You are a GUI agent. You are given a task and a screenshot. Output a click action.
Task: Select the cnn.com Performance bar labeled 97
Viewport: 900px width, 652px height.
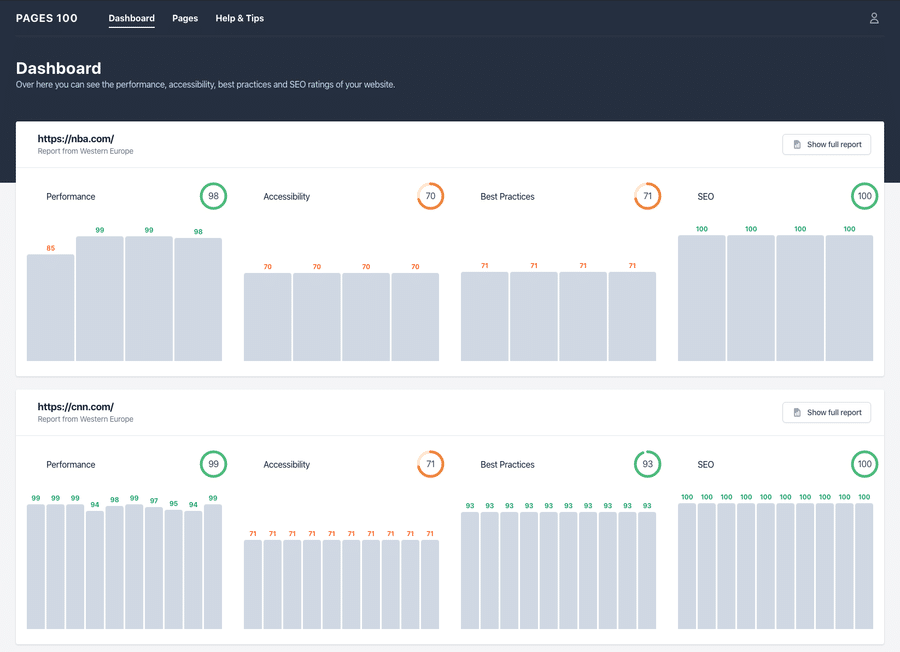point(154,568)
